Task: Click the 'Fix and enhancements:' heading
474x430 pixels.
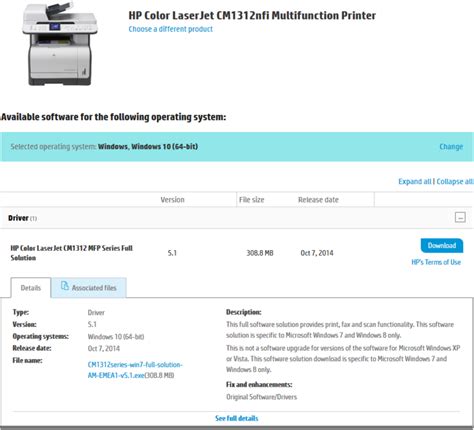Action: [x=259, y=385]
